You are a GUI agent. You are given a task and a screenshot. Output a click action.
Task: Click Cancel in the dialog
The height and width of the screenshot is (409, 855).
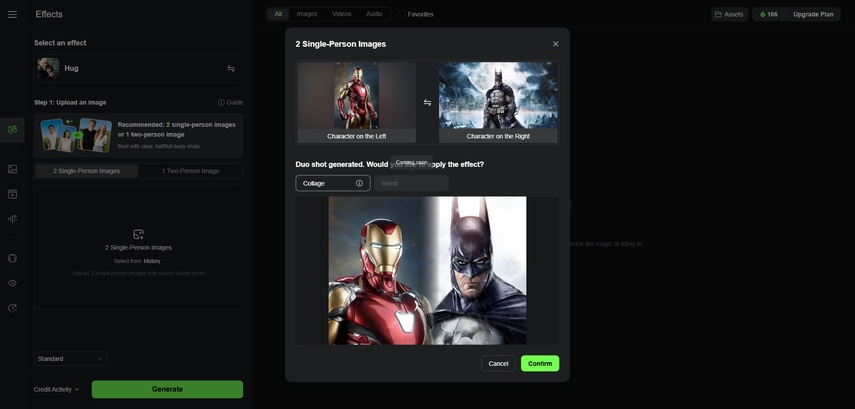click(x=498, y=364)
